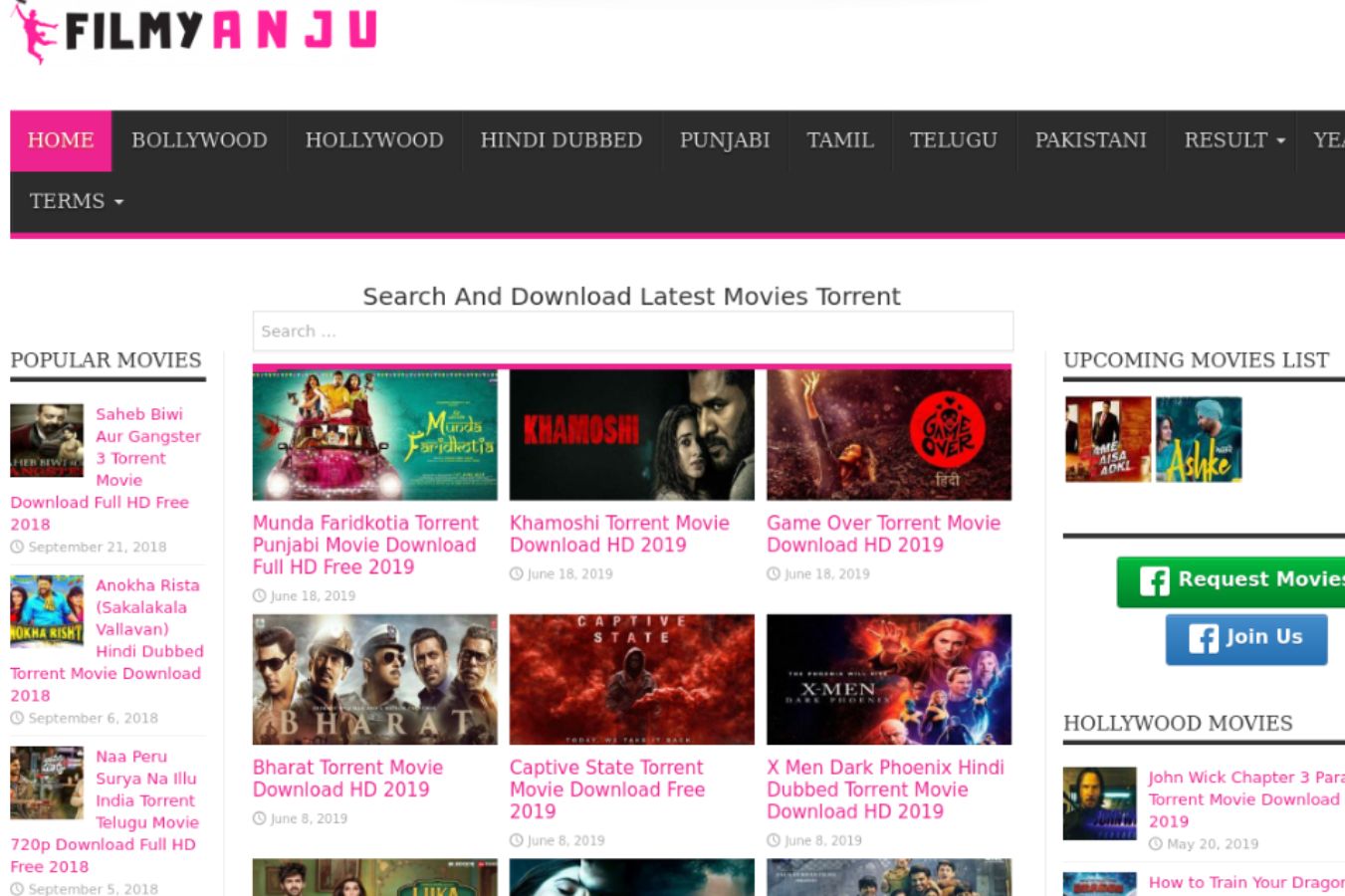Click 'Search And Download Latest Movies Torrent' text

click(x=632, y=297)
